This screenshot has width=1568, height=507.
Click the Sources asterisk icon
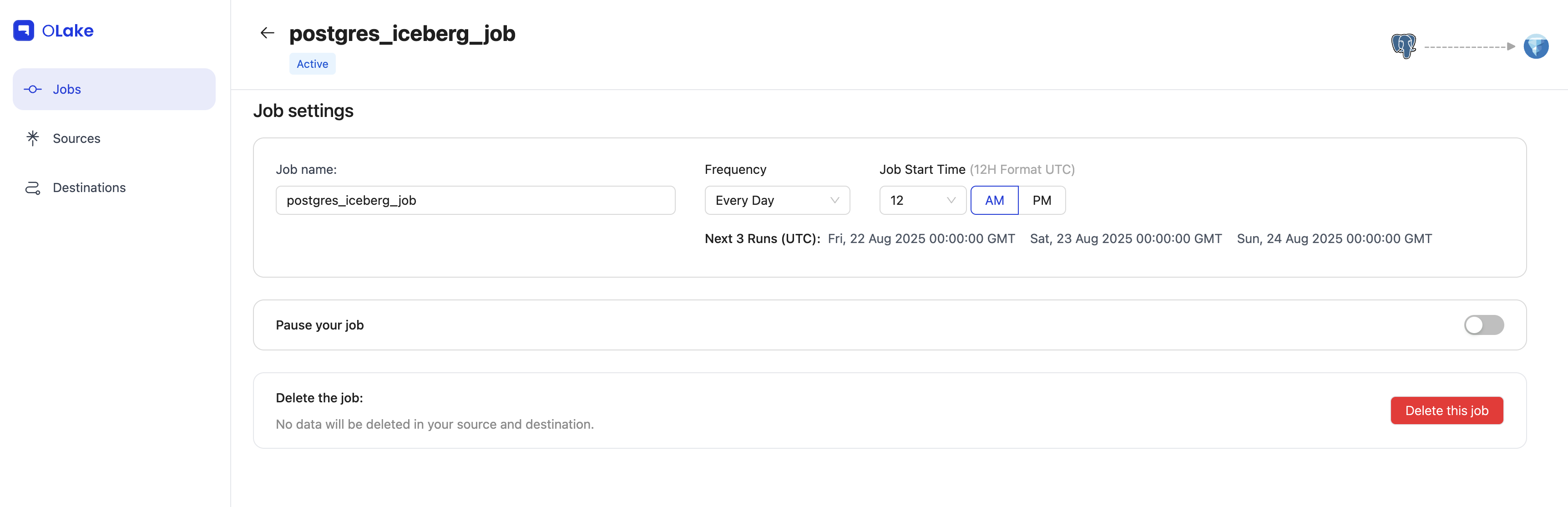pos(33,138)
